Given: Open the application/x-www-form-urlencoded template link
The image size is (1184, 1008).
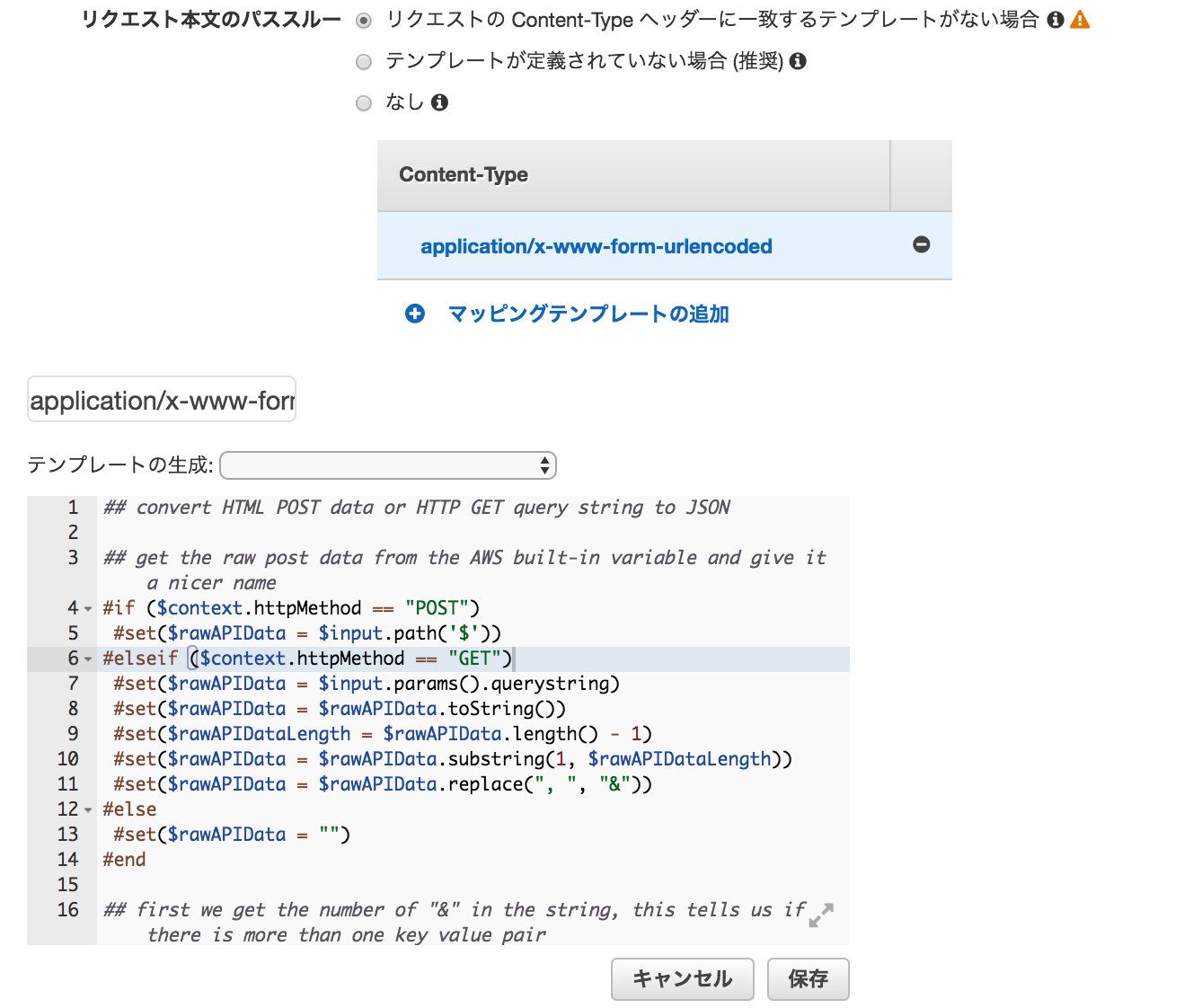Looking at the screenshot, I should tap(596, 245).
